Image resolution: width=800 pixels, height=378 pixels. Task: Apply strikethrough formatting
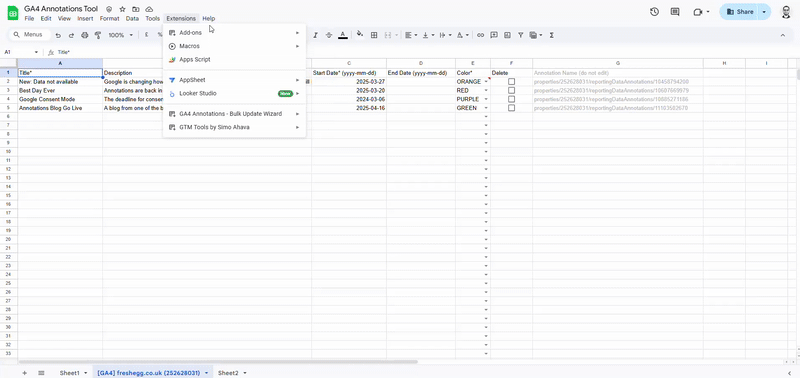click(x=329, y=35)
